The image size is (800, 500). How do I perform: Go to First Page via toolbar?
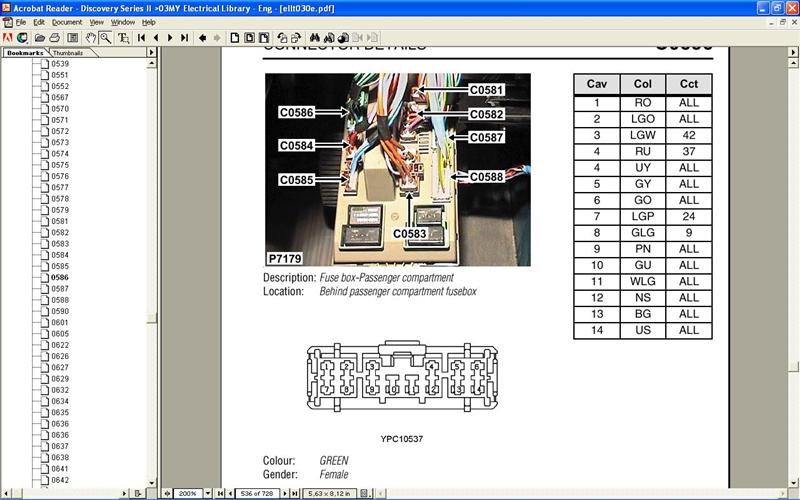point(141,38)
